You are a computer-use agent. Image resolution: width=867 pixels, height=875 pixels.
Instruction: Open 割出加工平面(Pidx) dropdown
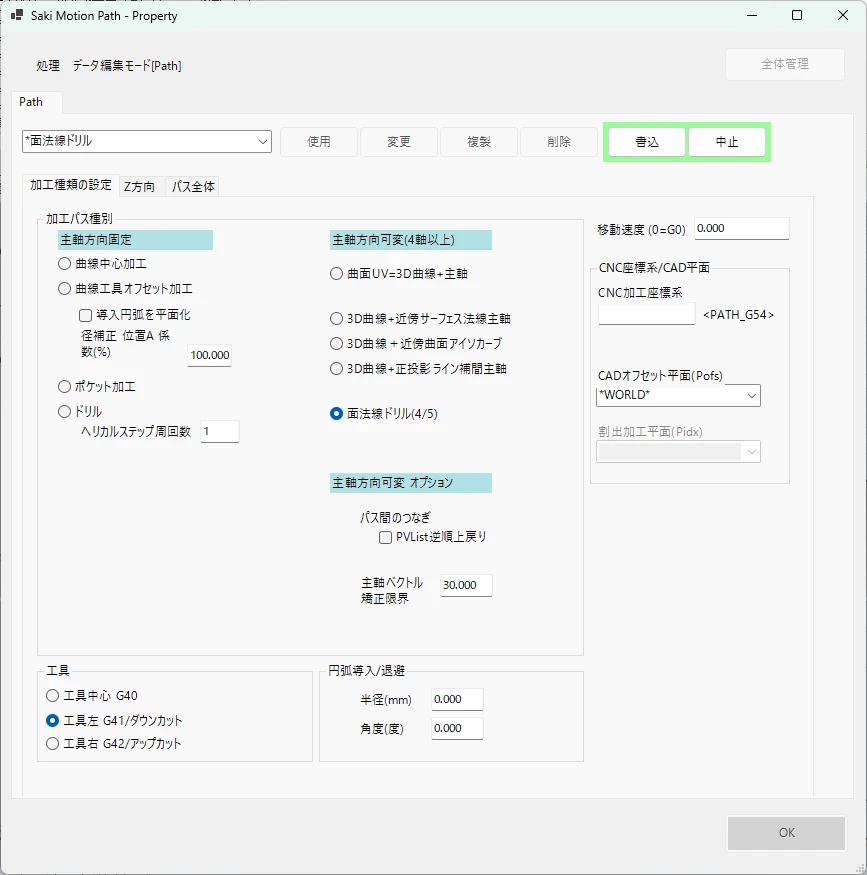pyautogui.click(x=678, y=452)
